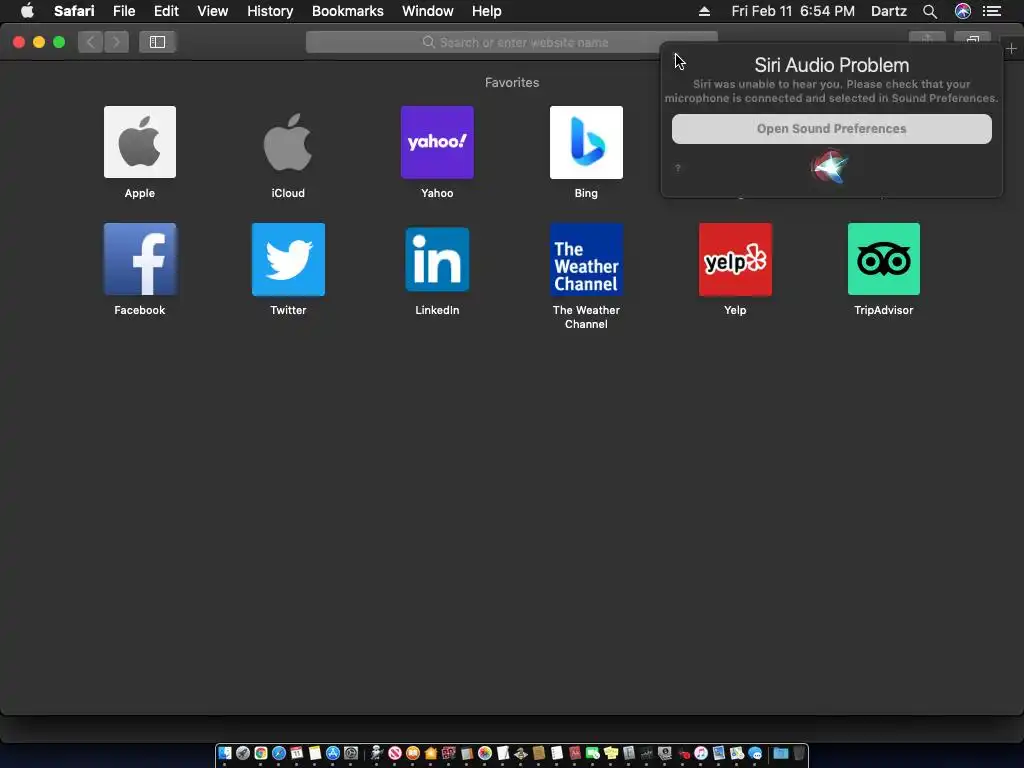1024x768 pixels.
Task: Open Calendar from the Dock
Action: [296, 753]
